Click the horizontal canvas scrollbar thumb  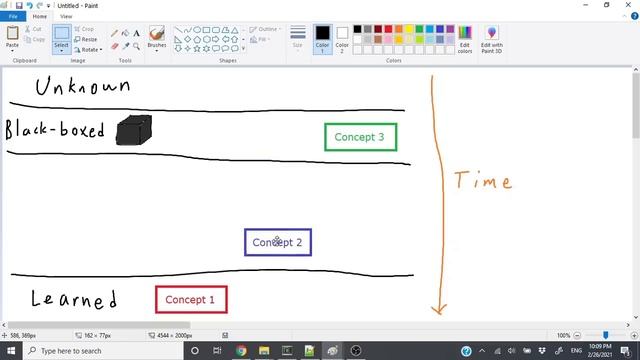99,325
